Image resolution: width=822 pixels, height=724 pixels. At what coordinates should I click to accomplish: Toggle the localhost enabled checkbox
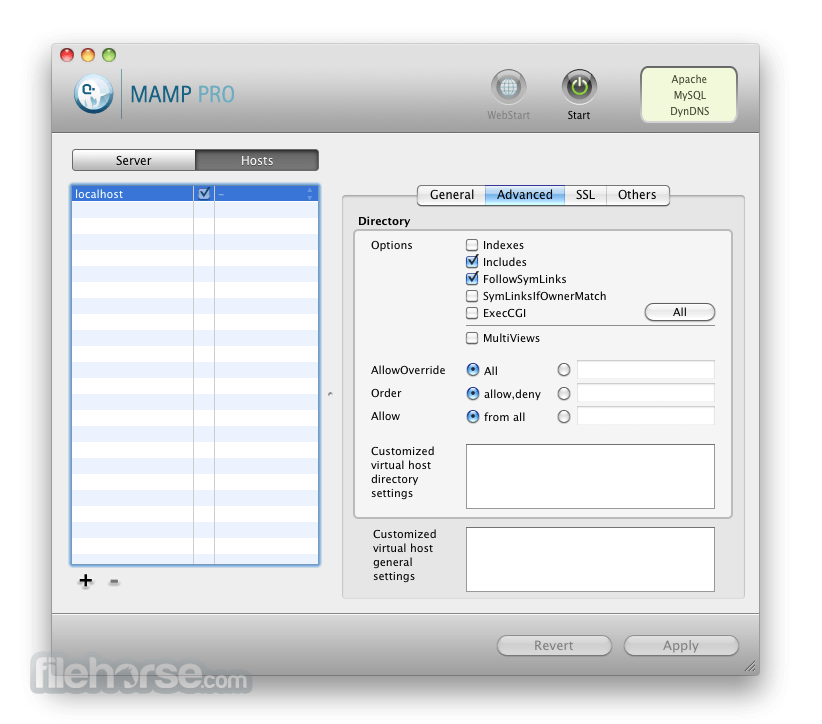point(204,193)
